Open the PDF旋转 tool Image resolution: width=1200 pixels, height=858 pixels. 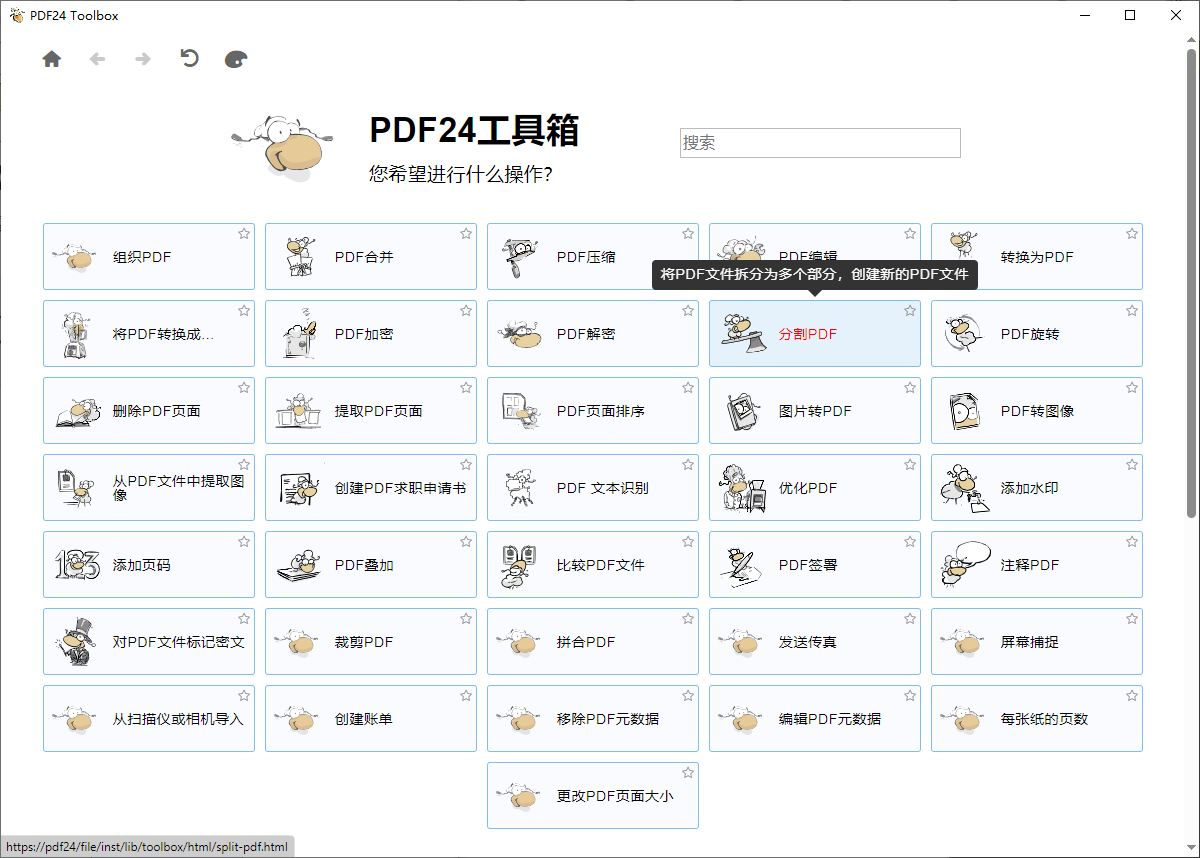[x=1036, y=333]
